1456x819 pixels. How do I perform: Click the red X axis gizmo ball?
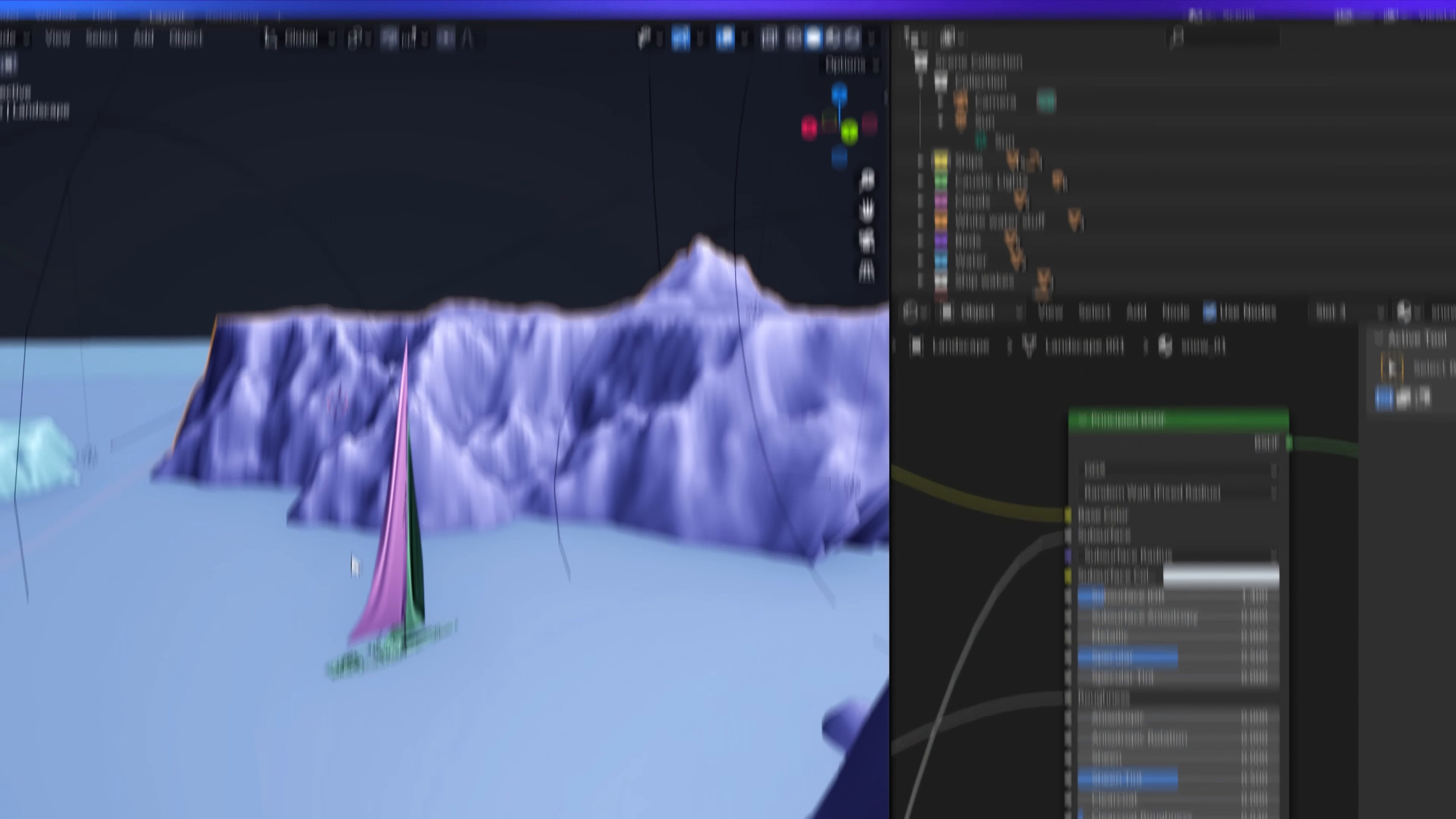click(809, 128)
